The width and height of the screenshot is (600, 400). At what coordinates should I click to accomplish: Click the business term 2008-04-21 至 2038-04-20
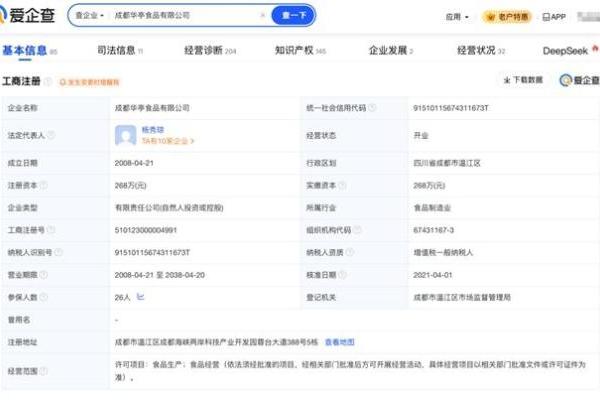[x=160, y=275]
